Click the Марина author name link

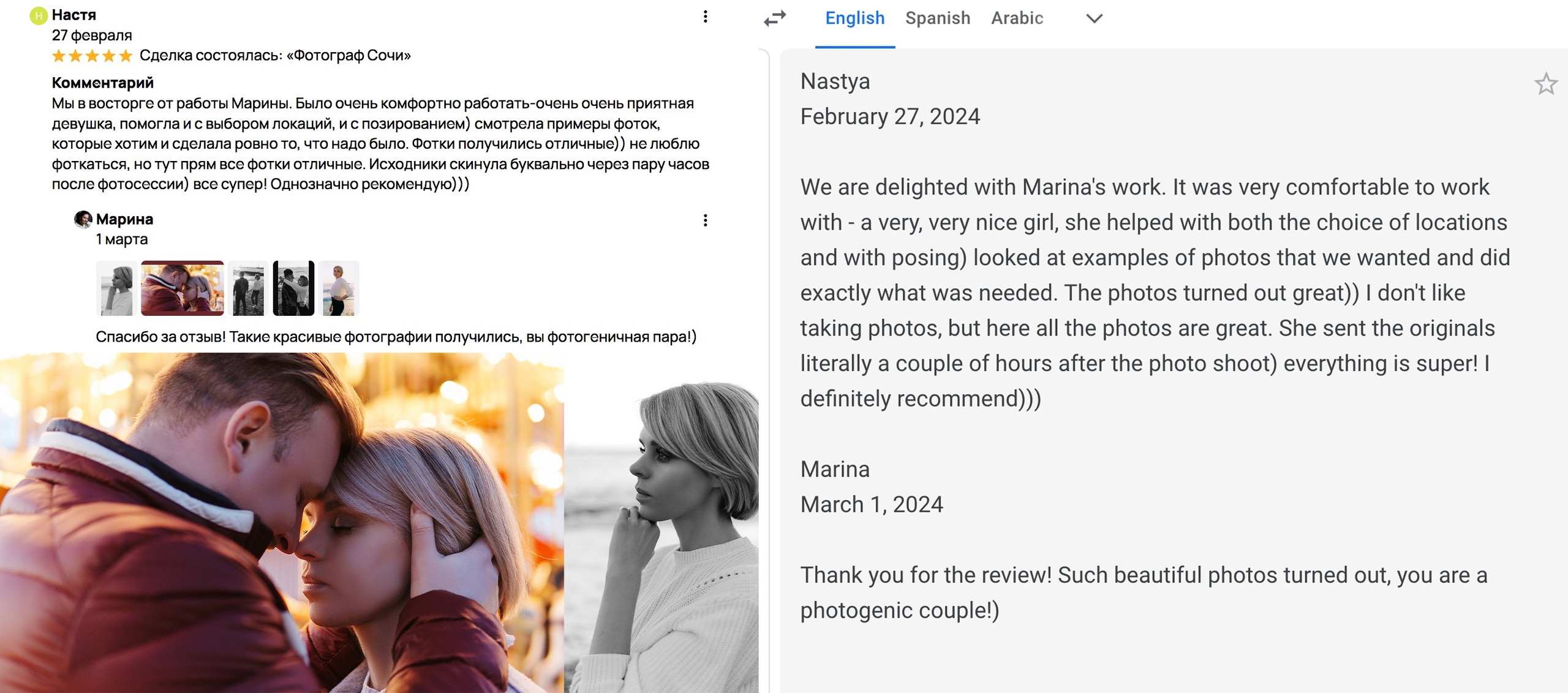124,219
